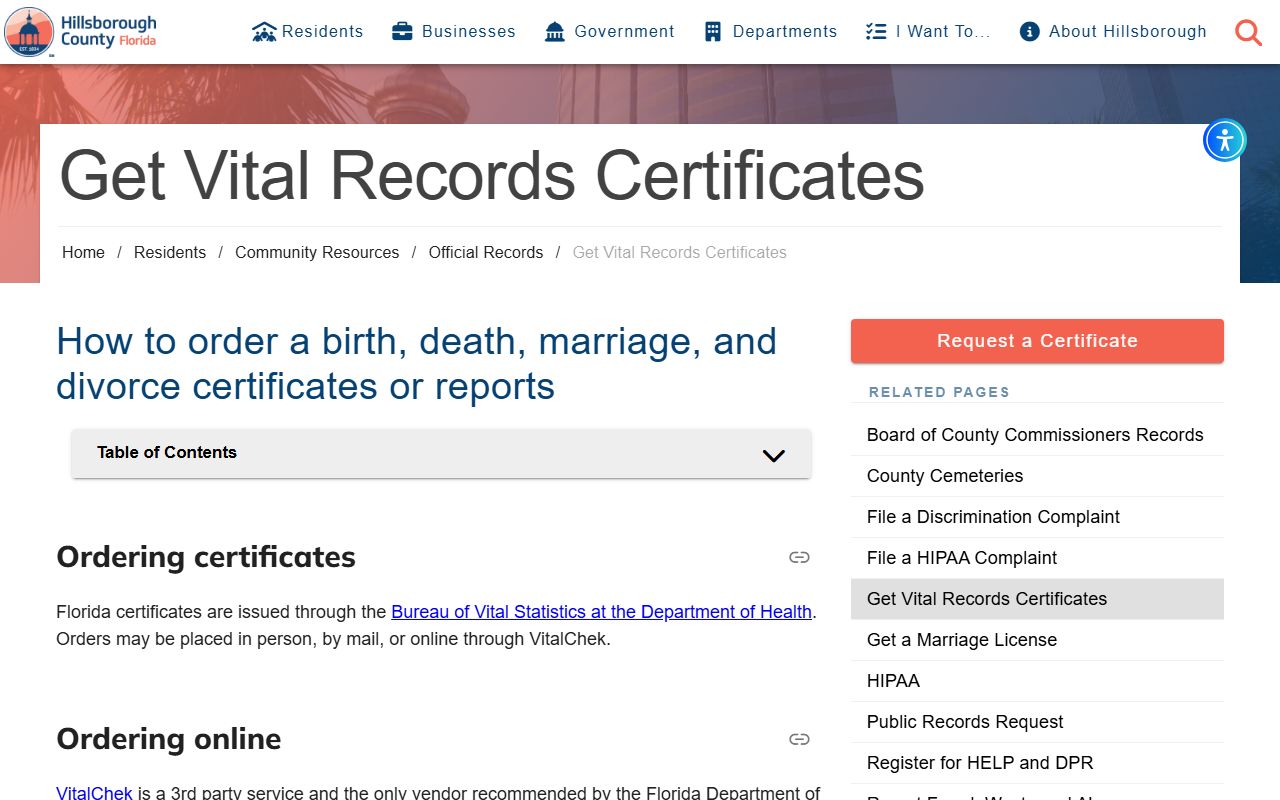Expand the Table of Contents chevron
1280x800 pixels.
tap(774, 455)
